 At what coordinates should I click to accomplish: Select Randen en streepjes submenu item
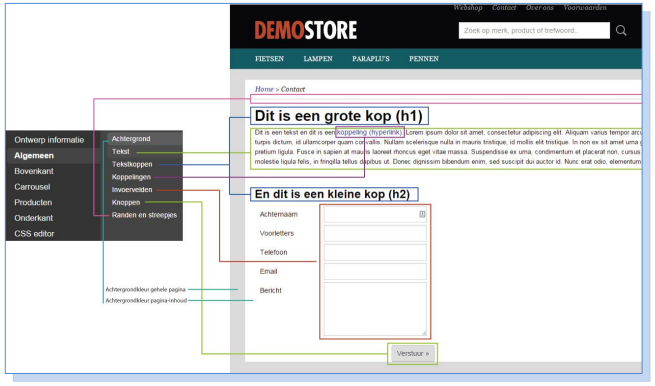click(144, 215)
